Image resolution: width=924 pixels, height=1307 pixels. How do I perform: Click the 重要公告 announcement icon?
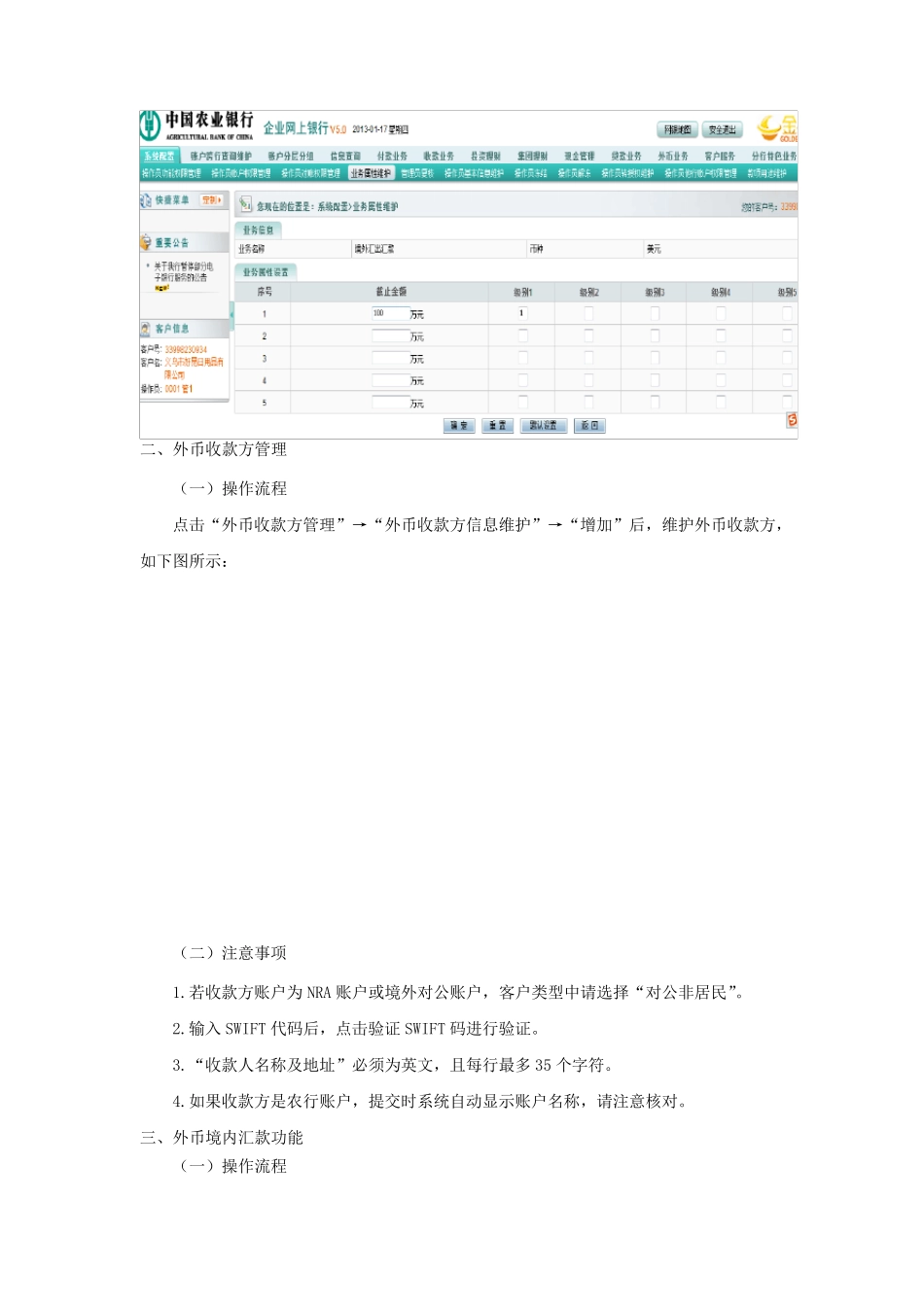click(146, 242)
